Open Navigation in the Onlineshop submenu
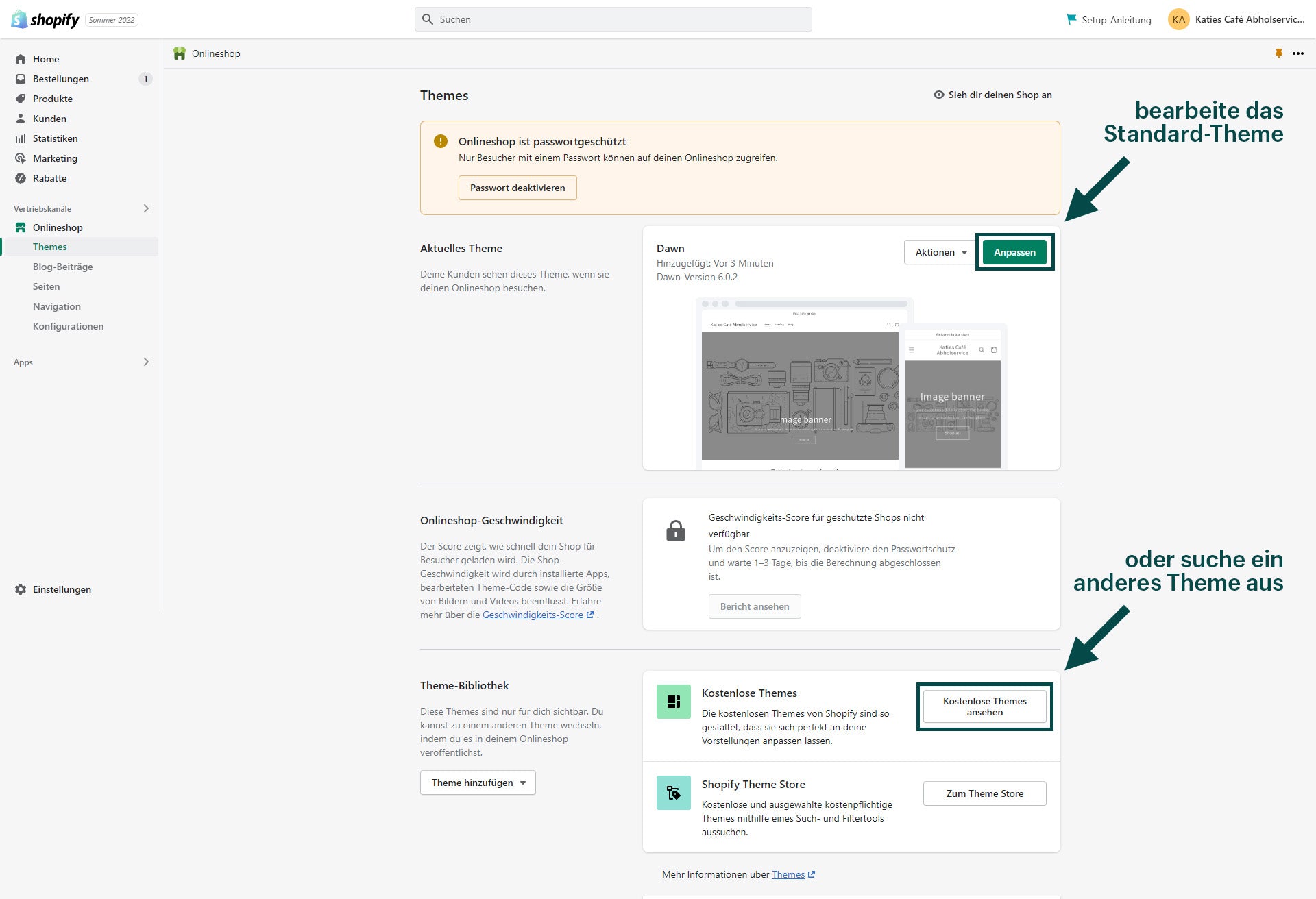The width and height of the screenshot is (1316, 899). pos(57,306)
